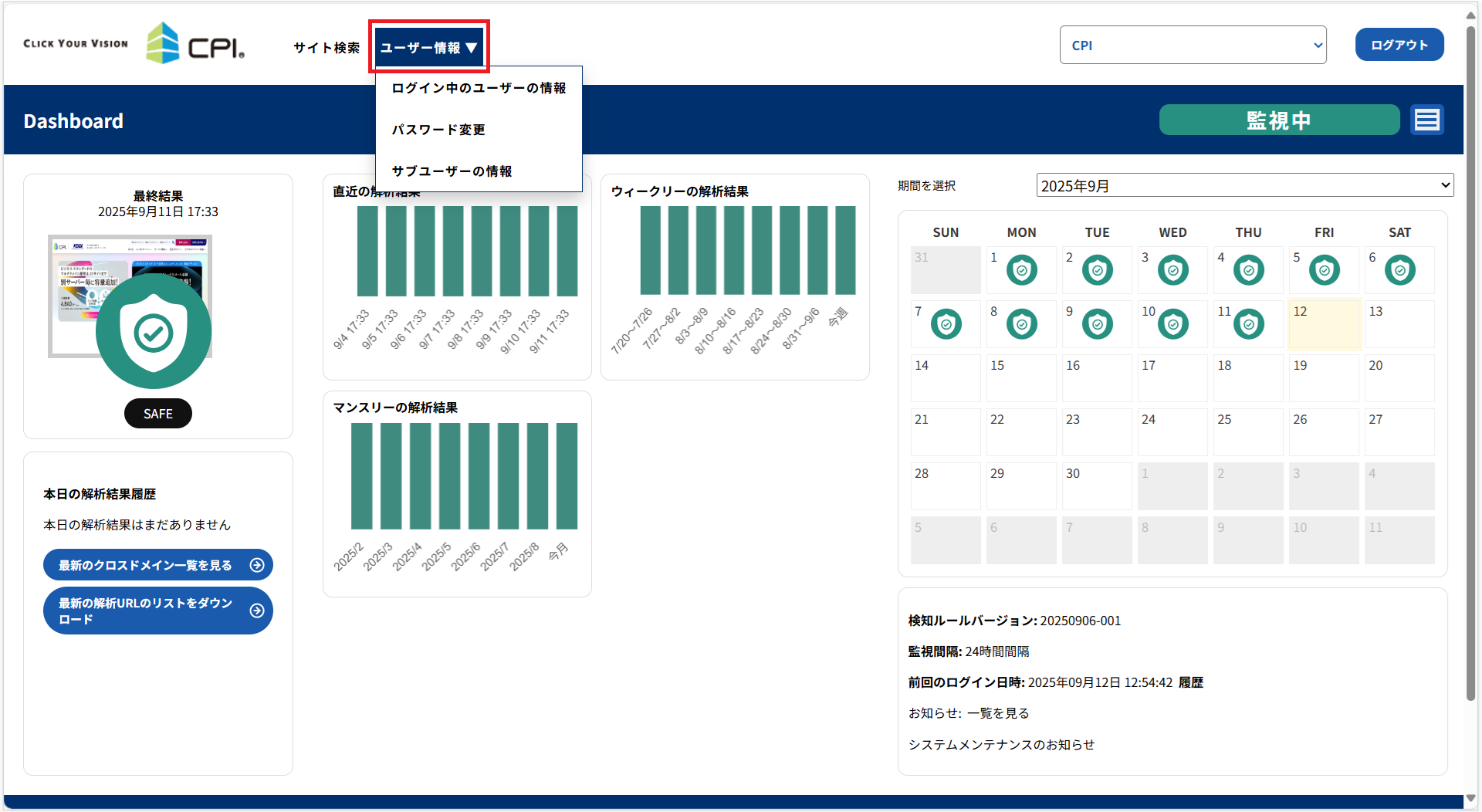Viewport: 1482px width, 812px height.
Task: Click 最新のクロスドメイン一覧を見る button
Action: (x=158, y=565)
